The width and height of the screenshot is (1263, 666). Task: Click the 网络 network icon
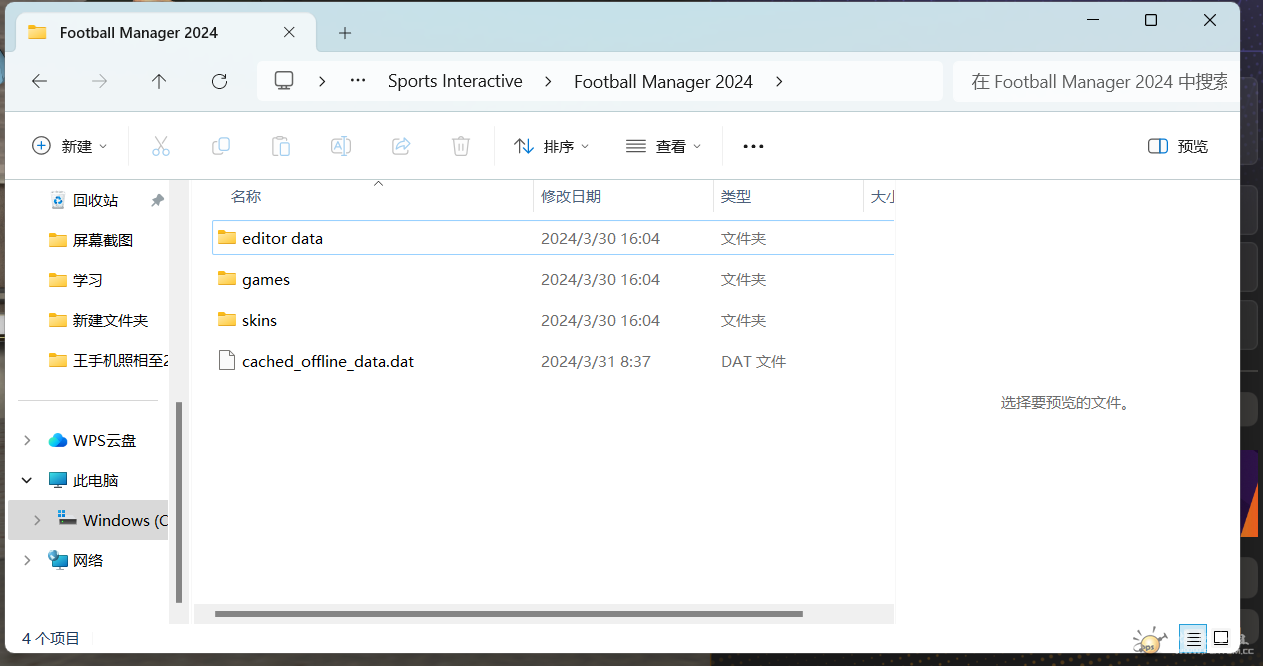58,560
